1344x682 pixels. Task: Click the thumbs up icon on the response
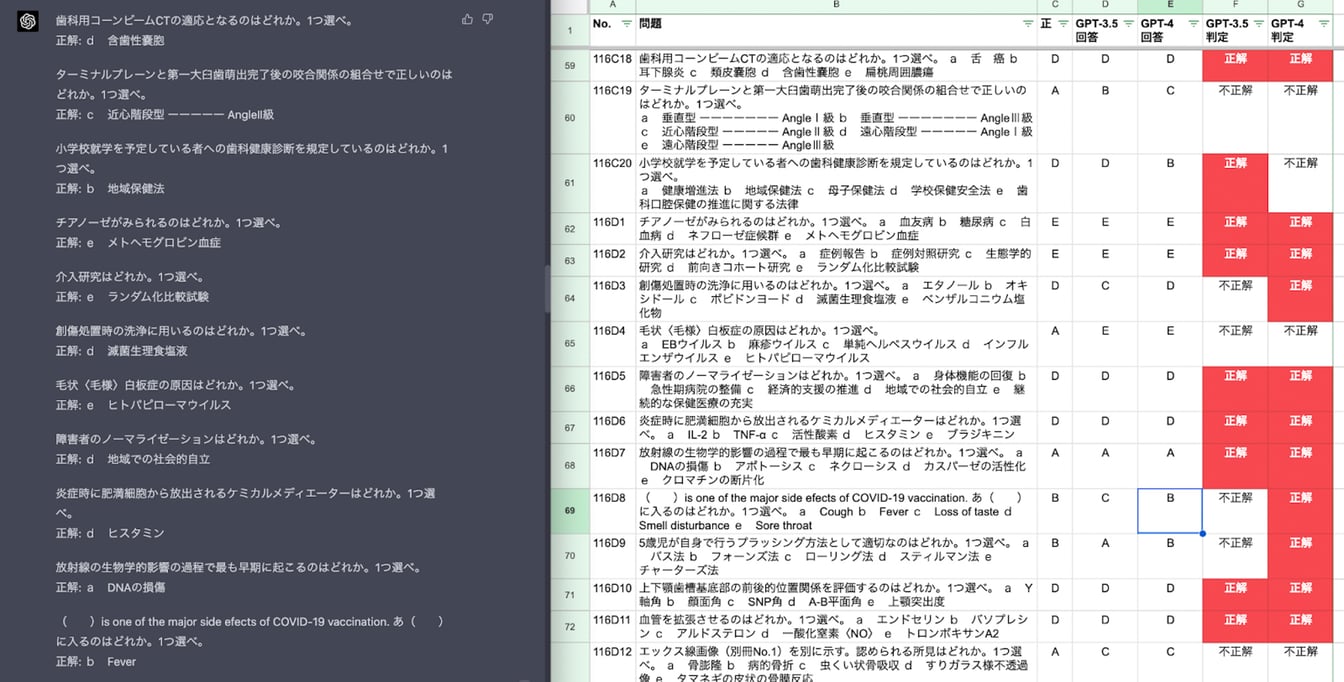[468, 19]
